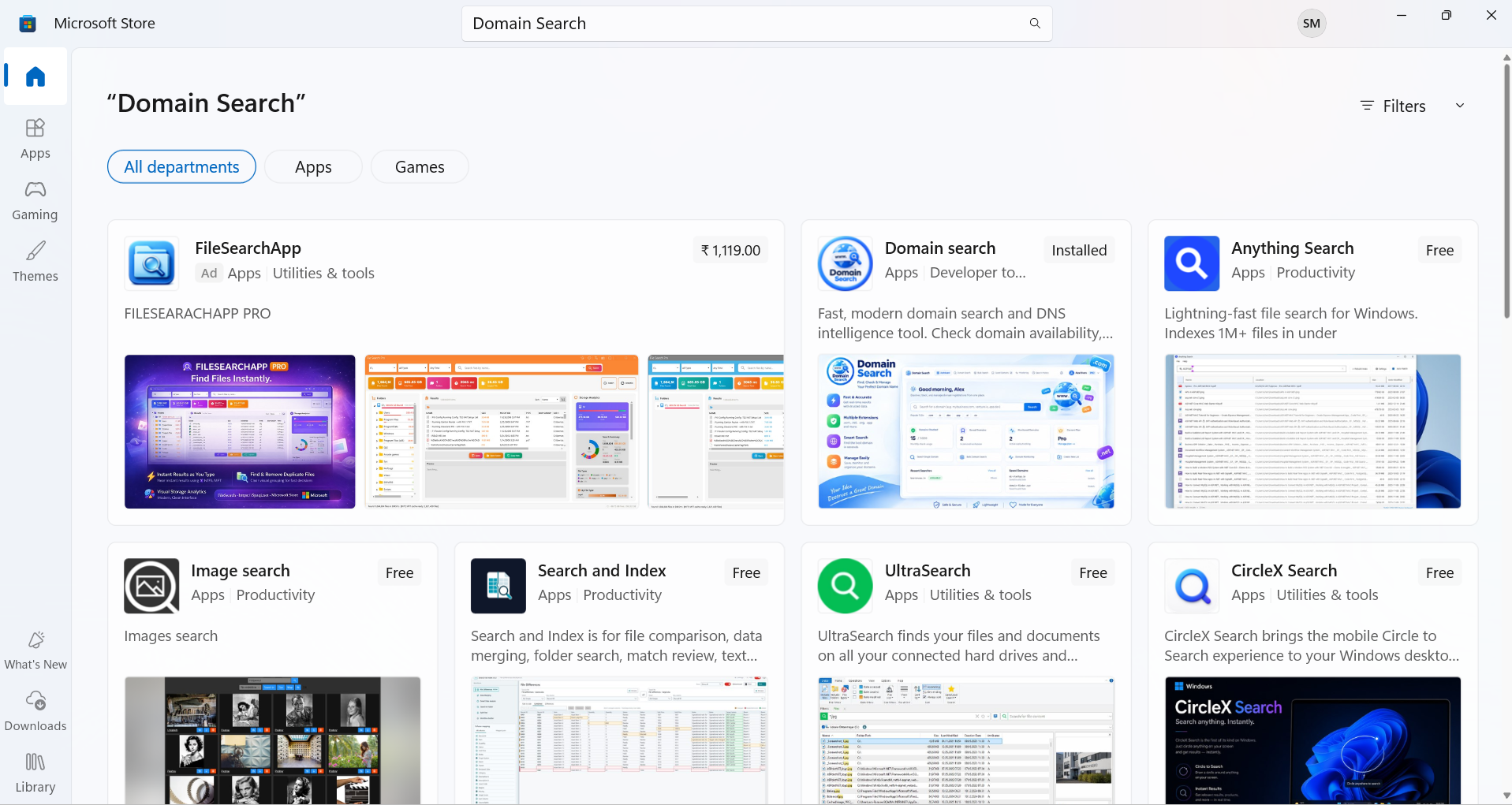Viewport: 1512px width, 805px height.
Task: Open the Themes section in sidebar
Action: coord(35,262)
